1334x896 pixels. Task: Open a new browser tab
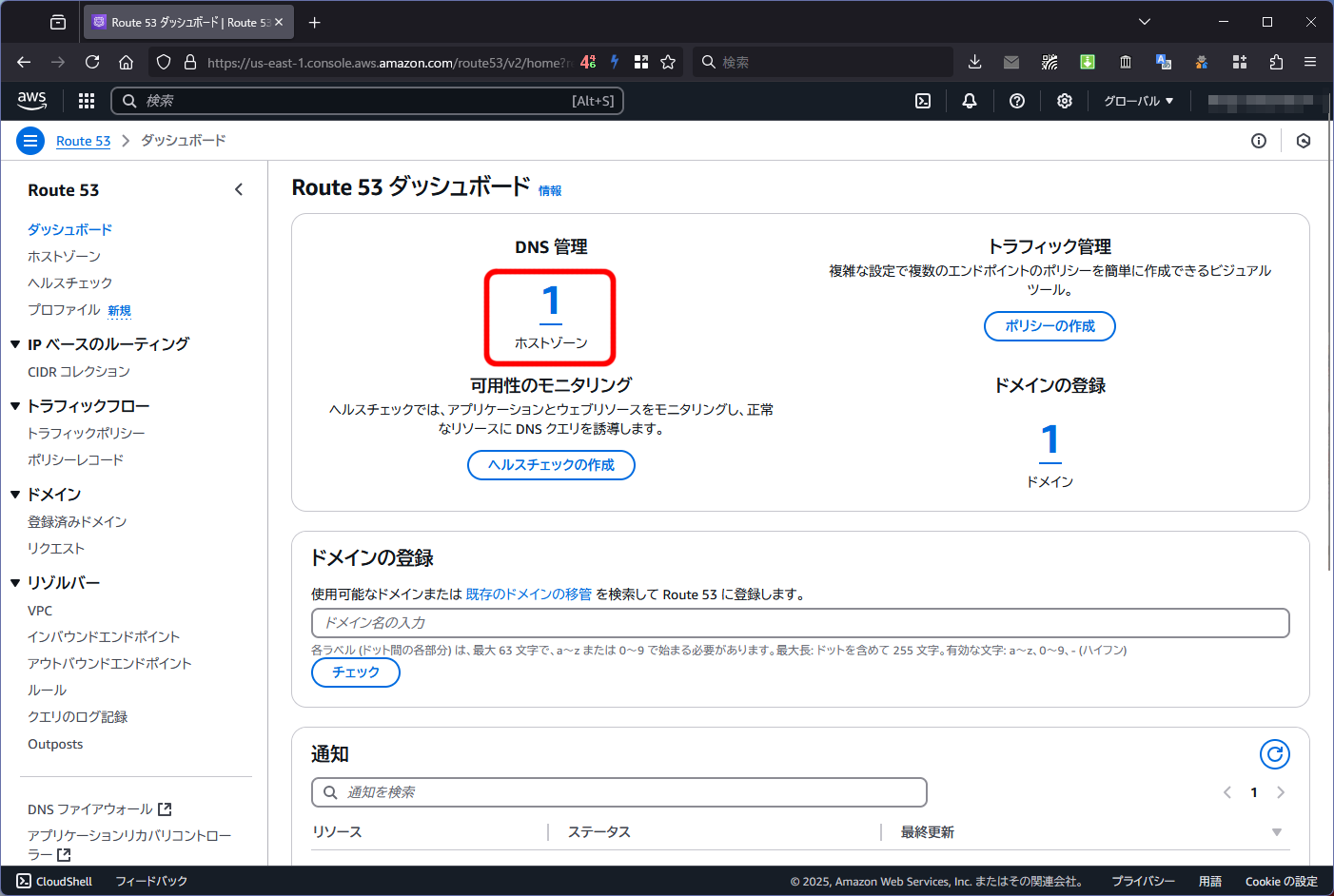315,22
